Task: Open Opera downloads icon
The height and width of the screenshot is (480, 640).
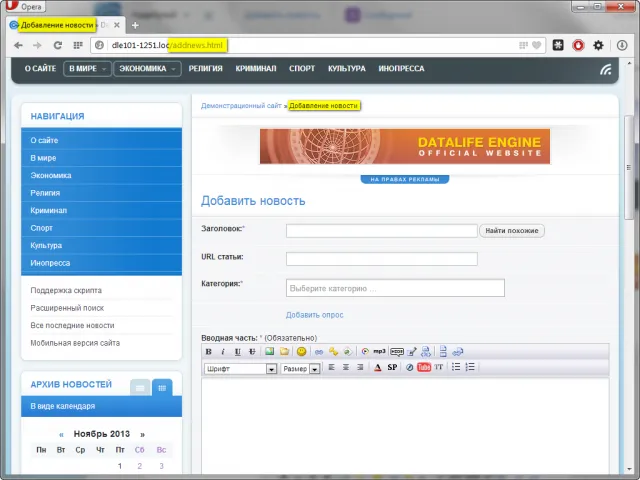Action: 622,45
